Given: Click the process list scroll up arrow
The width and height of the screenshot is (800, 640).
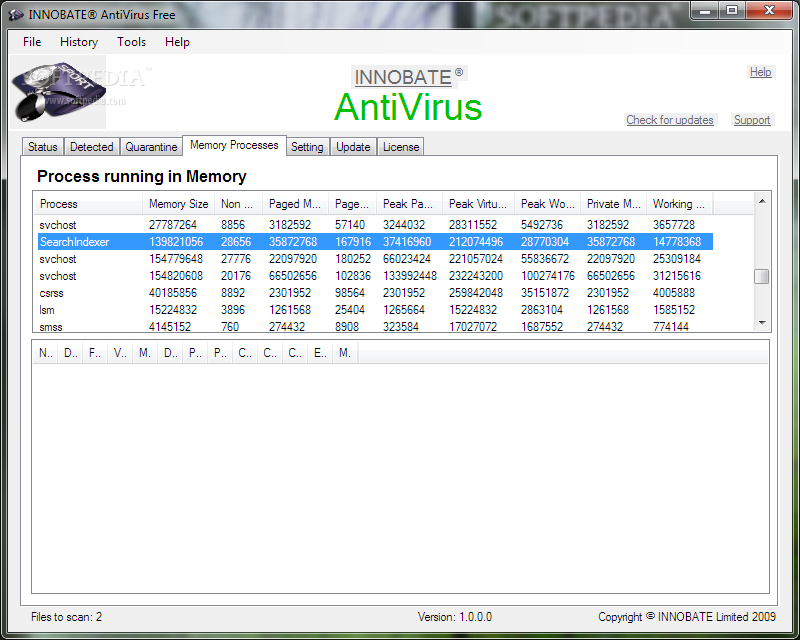Looking at the screenshot, I should coord(762,202).
